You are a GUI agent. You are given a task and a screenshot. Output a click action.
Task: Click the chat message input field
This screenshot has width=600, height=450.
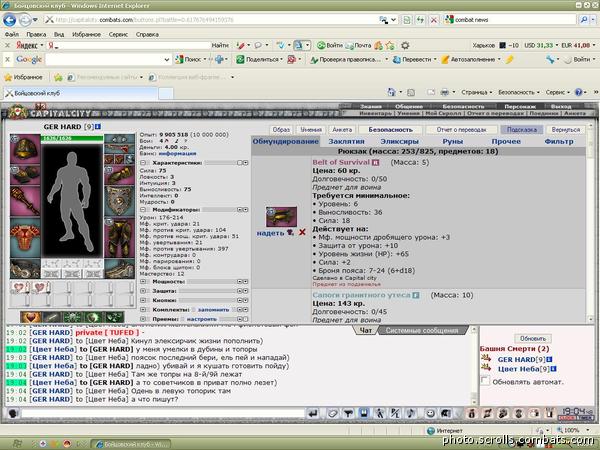point(163,413)
